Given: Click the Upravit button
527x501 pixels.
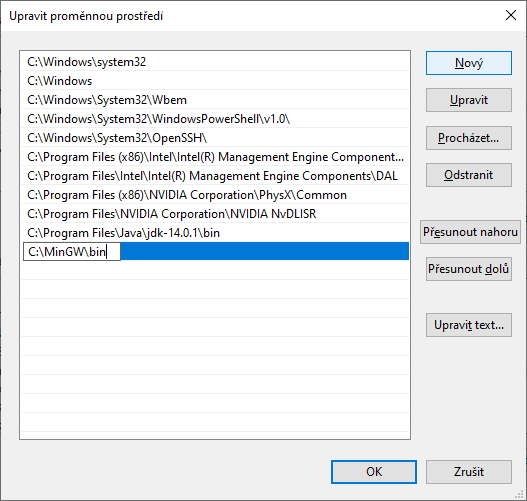Looking at the screenshot, I should pos(469,100).
